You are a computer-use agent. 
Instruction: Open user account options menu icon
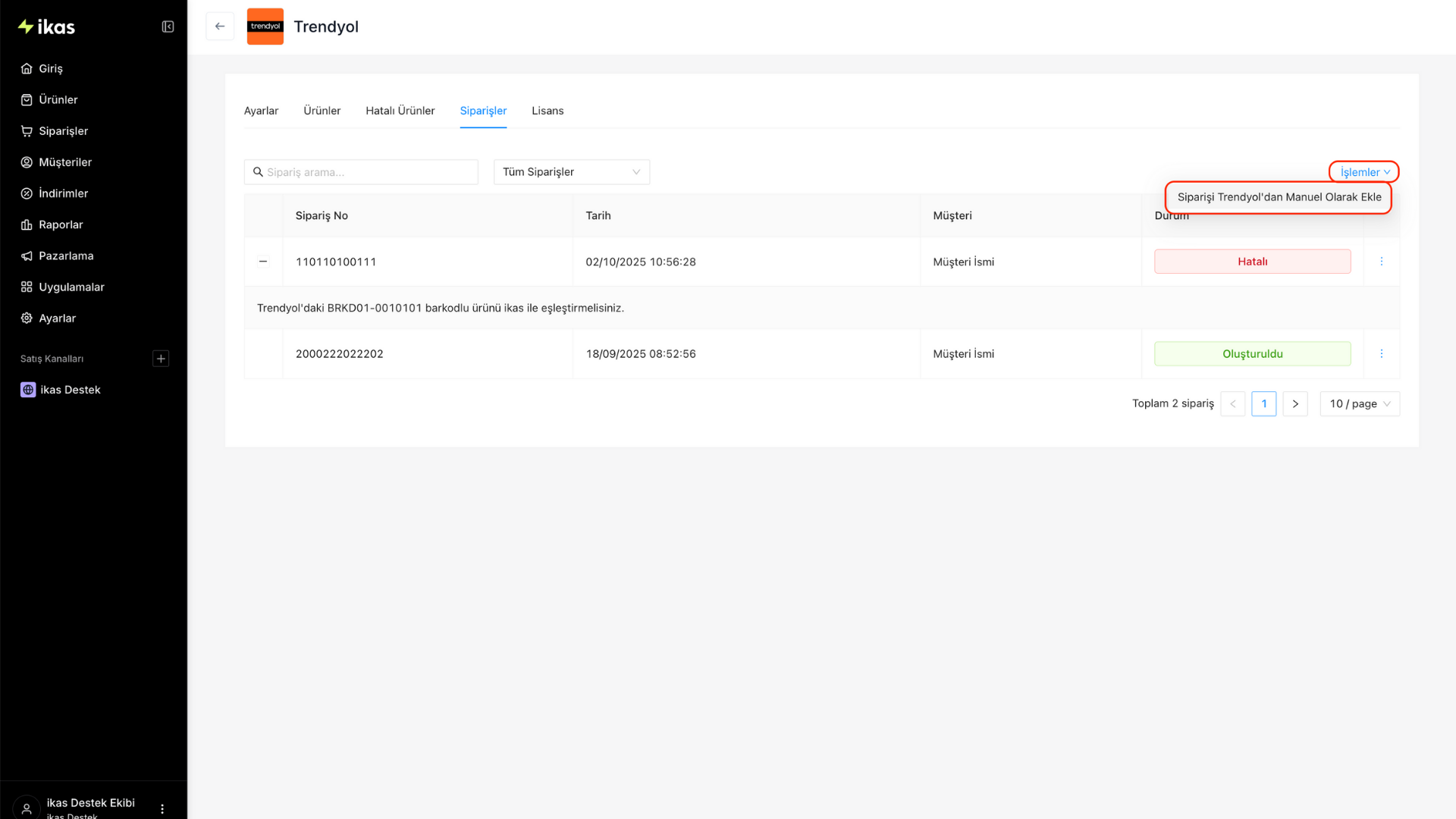click(162, 809)
